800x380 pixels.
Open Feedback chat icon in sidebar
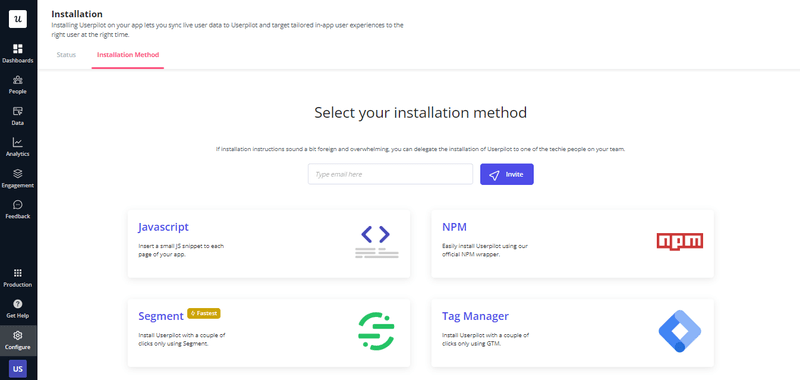click(18, 205)
